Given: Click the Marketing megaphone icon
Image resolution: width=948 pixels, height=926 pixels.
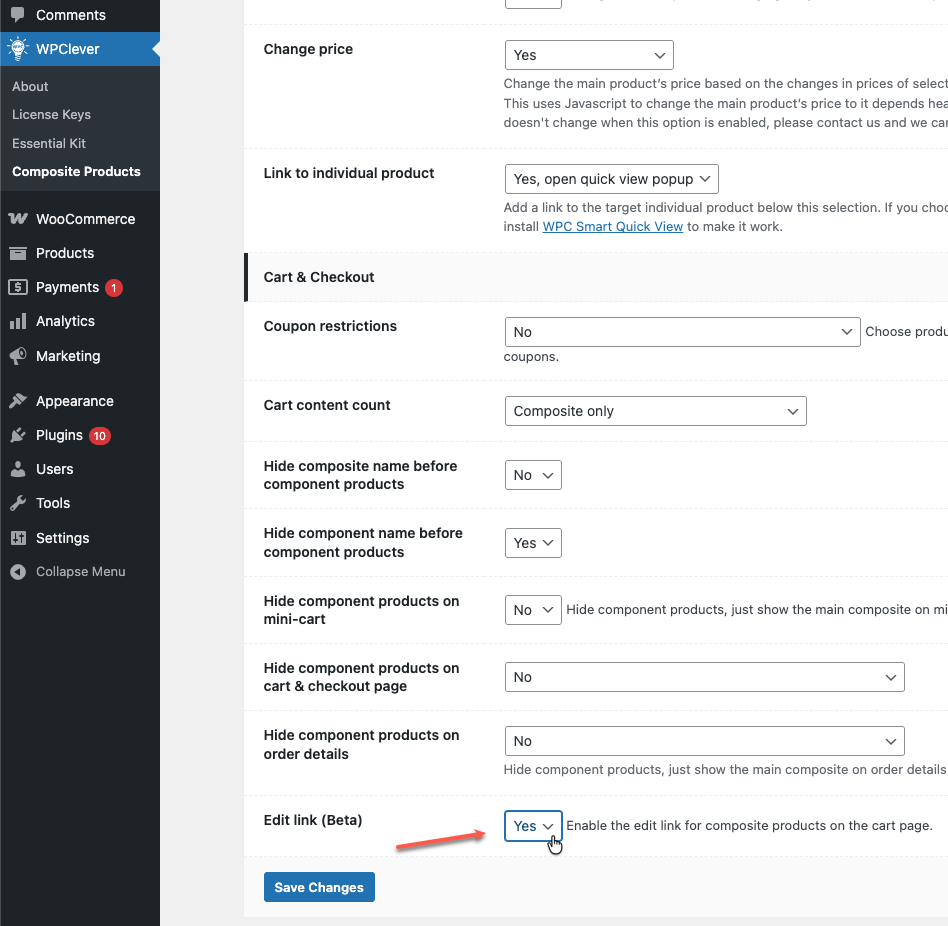Looking at the screenshot, I should 18,356.
